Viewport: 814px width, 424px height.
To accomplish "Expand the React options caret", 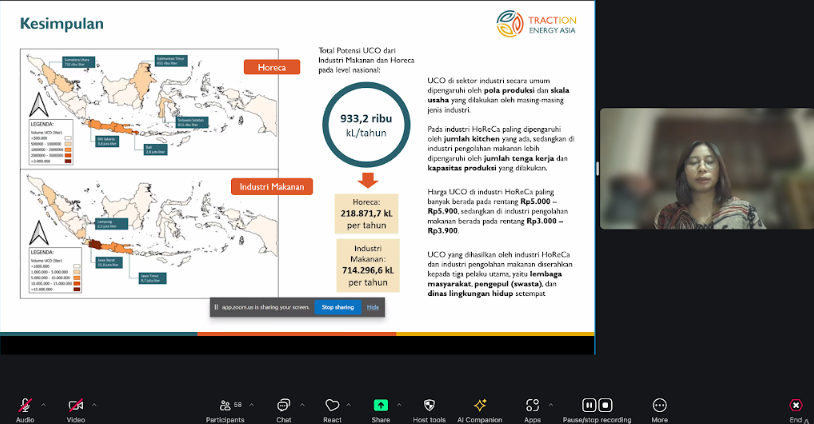I will click(x=348, y=404).
